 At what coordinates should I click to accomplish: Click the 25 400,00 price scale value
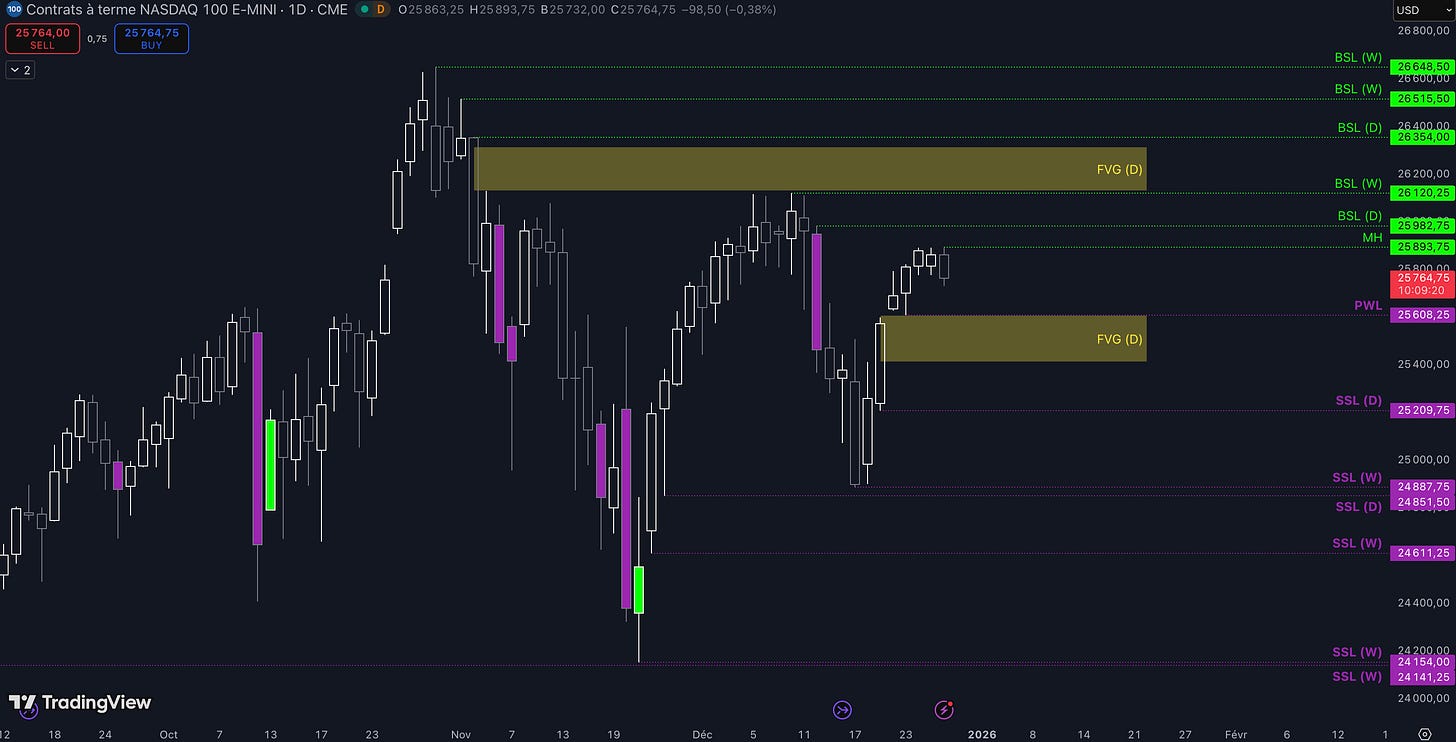pos(1423,364)
